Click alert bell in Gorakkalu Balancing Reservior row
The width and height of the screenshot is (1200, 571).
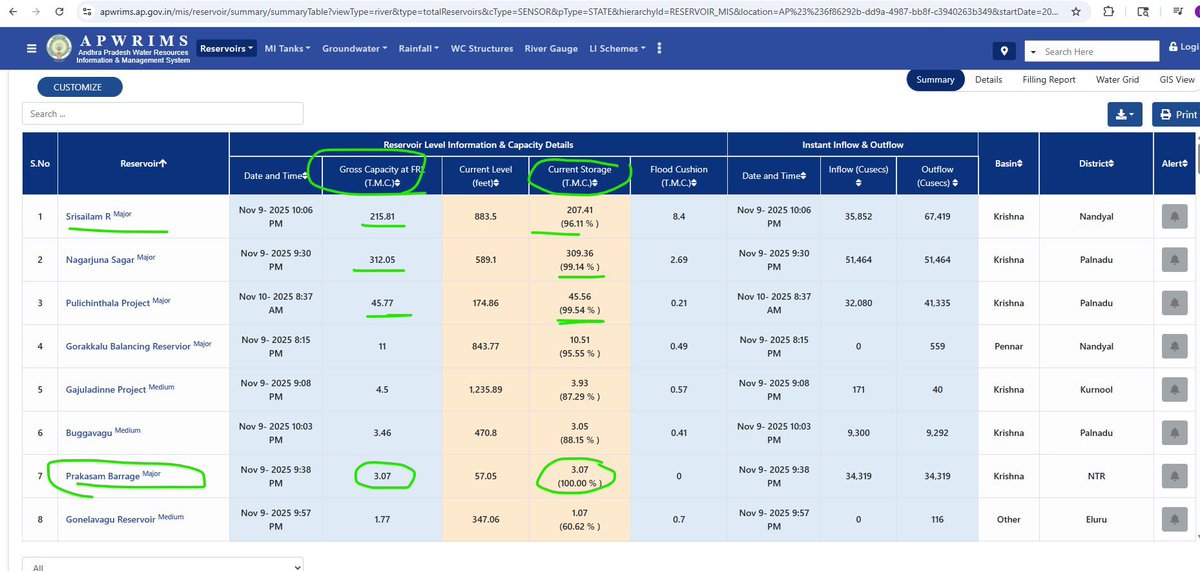coord(1174,346)
